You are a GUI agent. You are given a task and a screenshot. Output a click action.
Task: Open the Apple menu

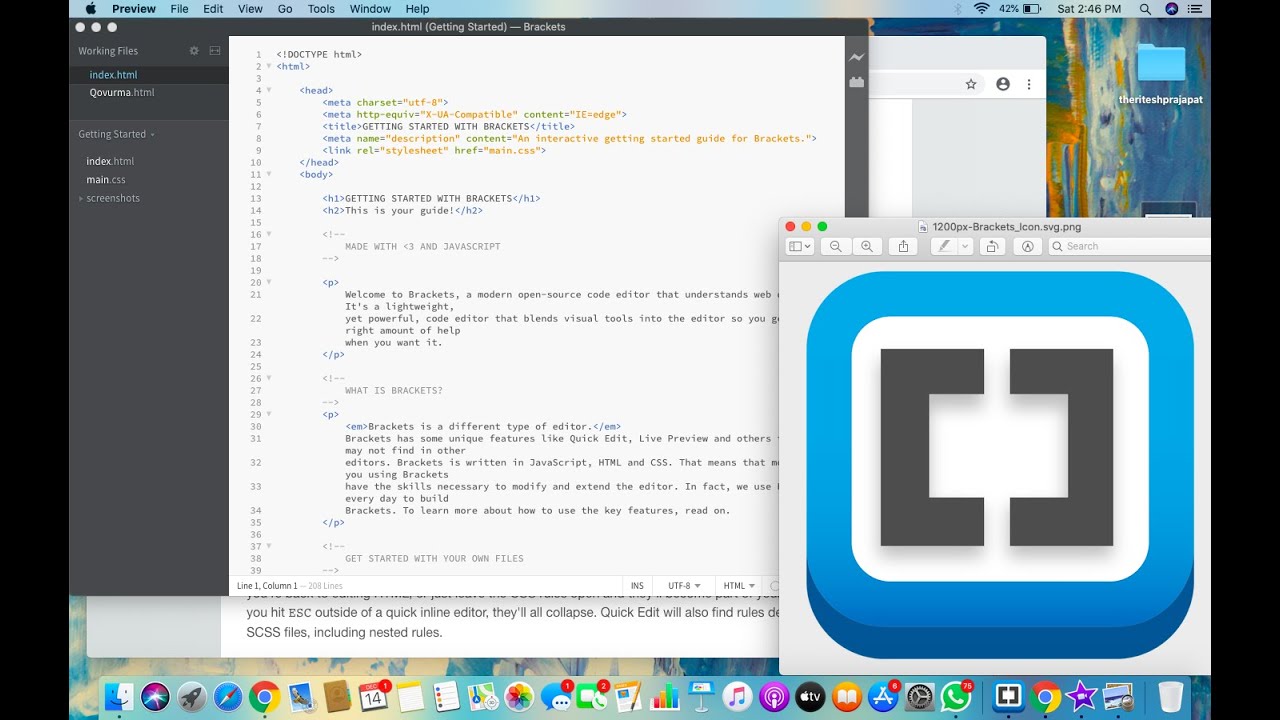[90, 9]
